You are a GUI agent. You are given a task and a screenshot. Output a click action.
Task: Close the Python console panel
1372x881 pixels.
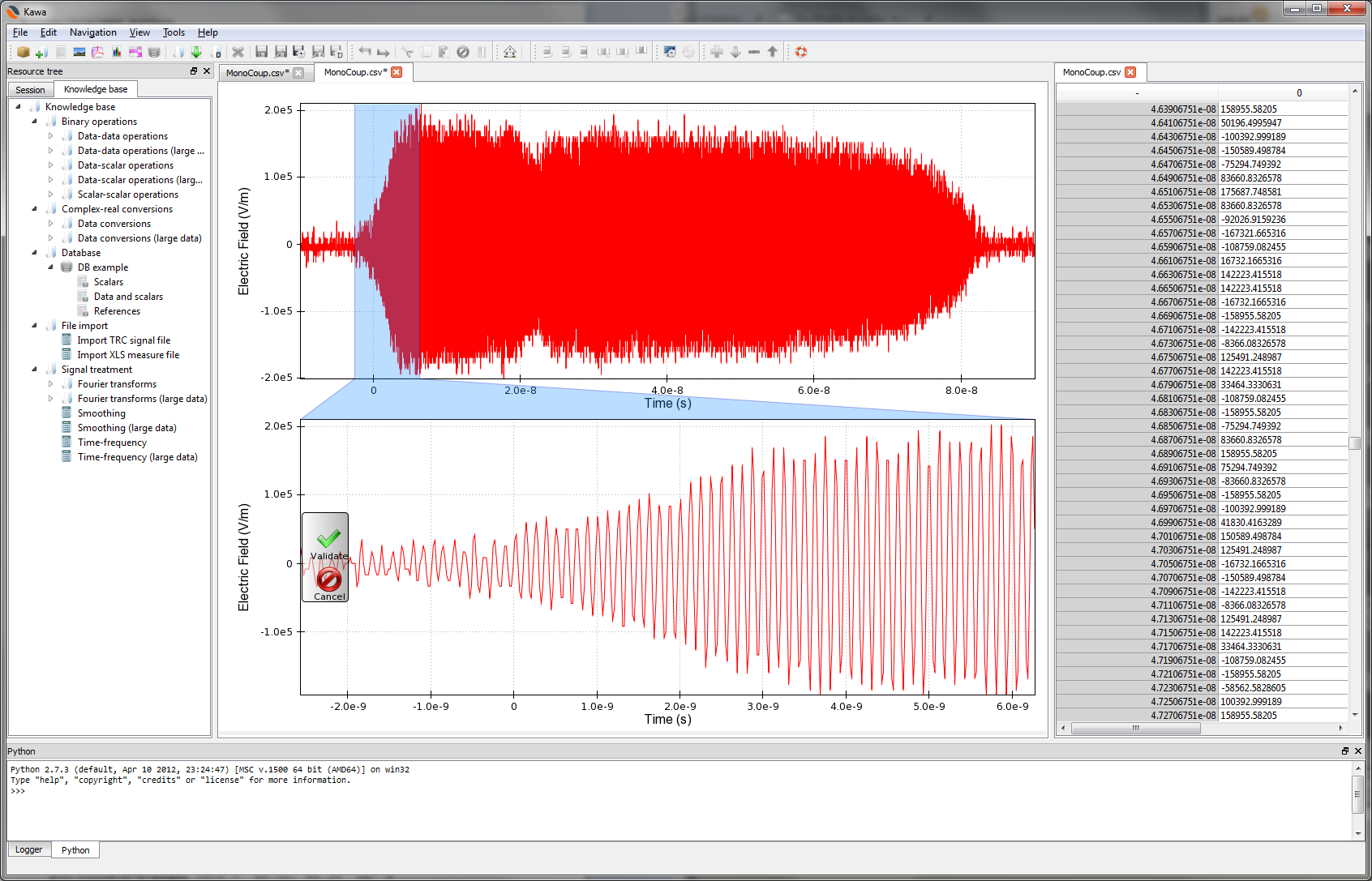coord(1358,751)
